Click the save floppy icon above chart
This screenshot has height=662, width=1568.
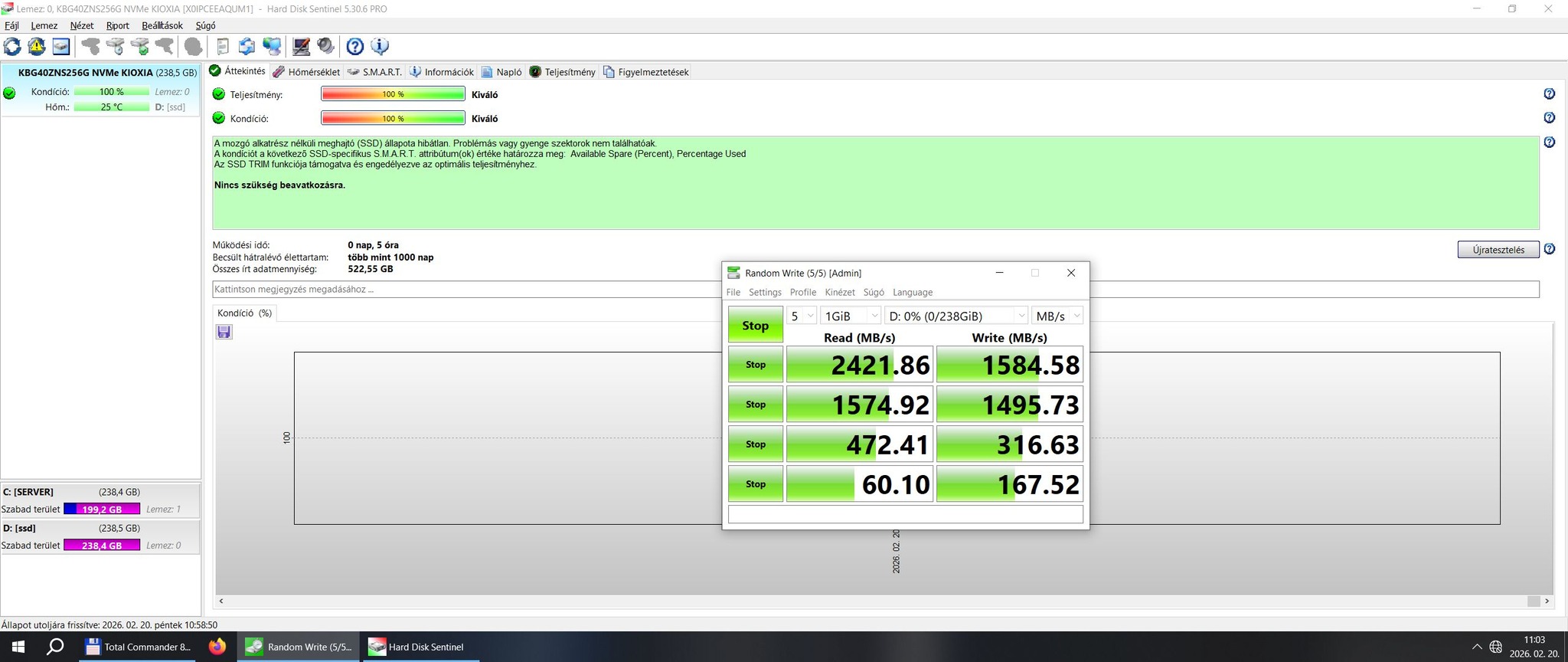coord(224,332)
